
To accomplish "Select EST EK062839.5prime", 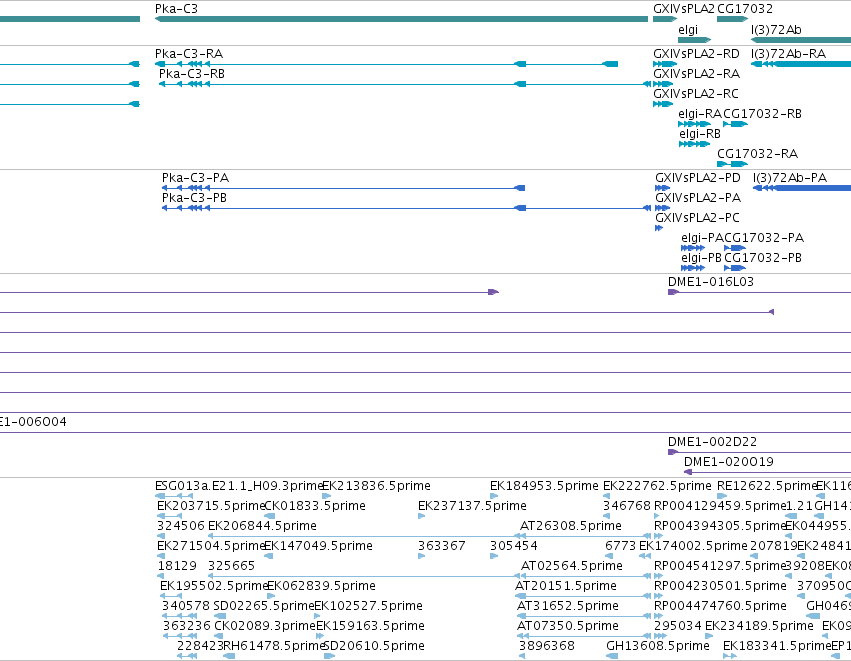I will click(271, 596).
